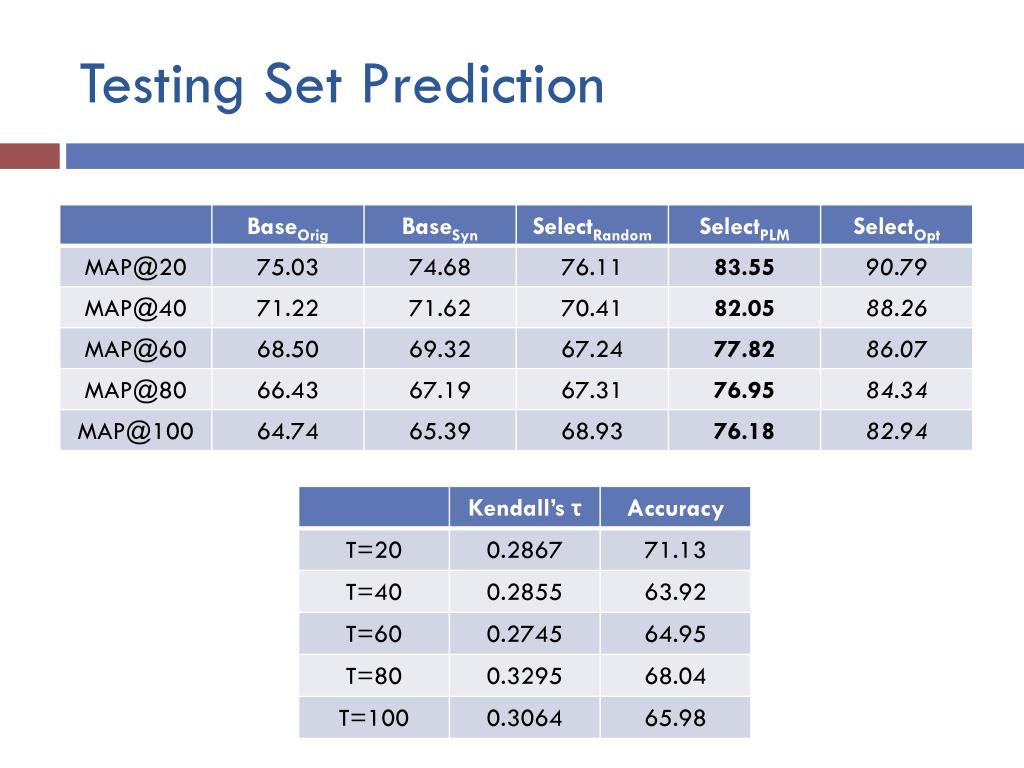Click the Kendall's τ column header
1024x768 pixels.
point(525,508)
